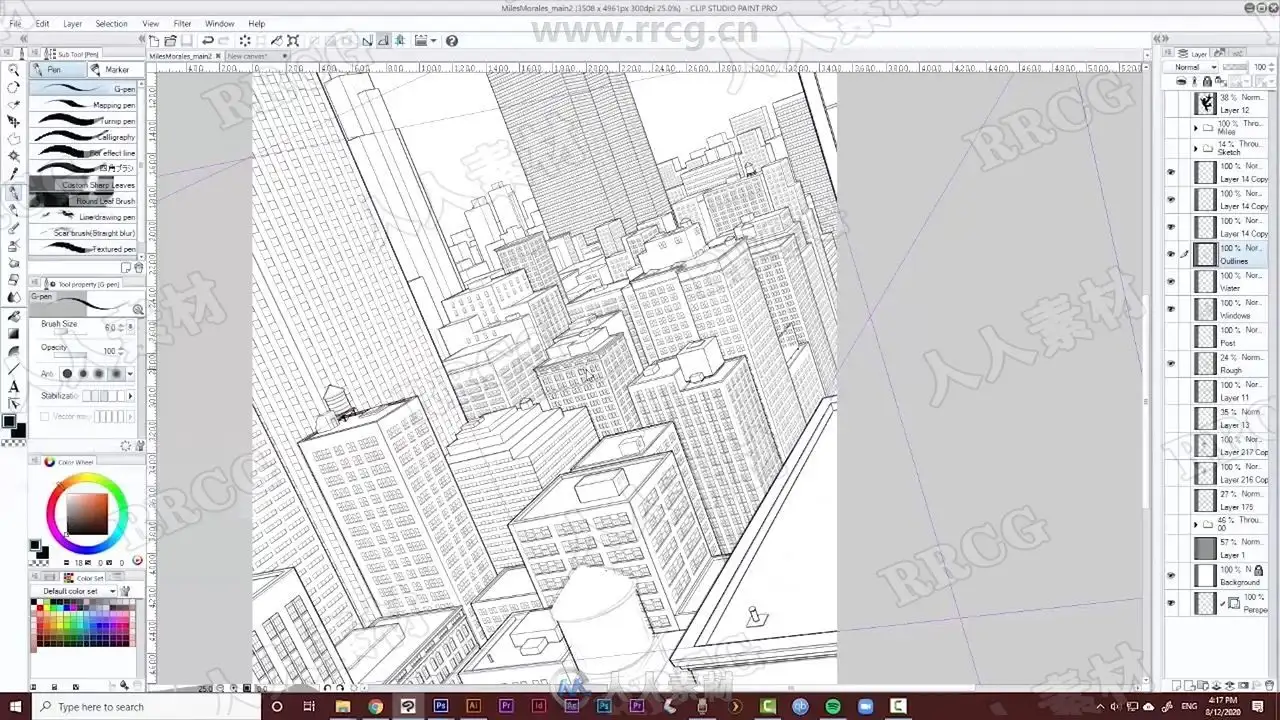Open the Filter menu

coord(182,24)
